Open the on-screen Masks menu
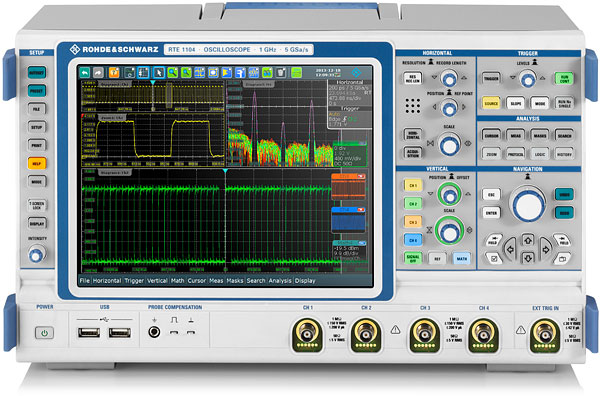 pos(235,280)
